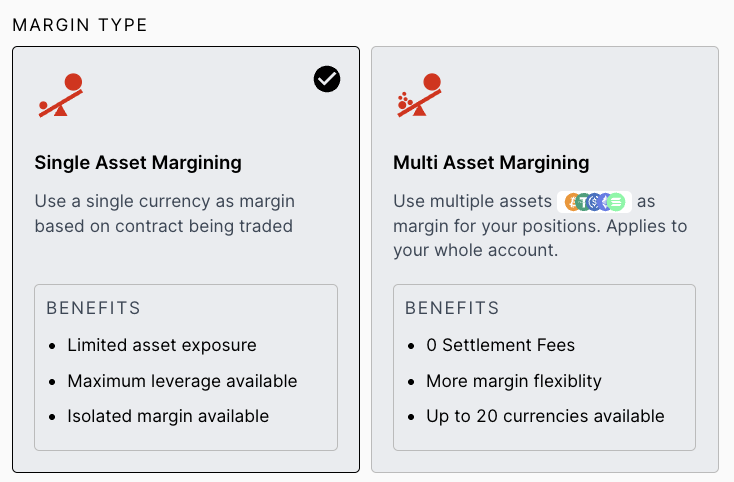Click the black checkmark selected indicator

point(327,79)
